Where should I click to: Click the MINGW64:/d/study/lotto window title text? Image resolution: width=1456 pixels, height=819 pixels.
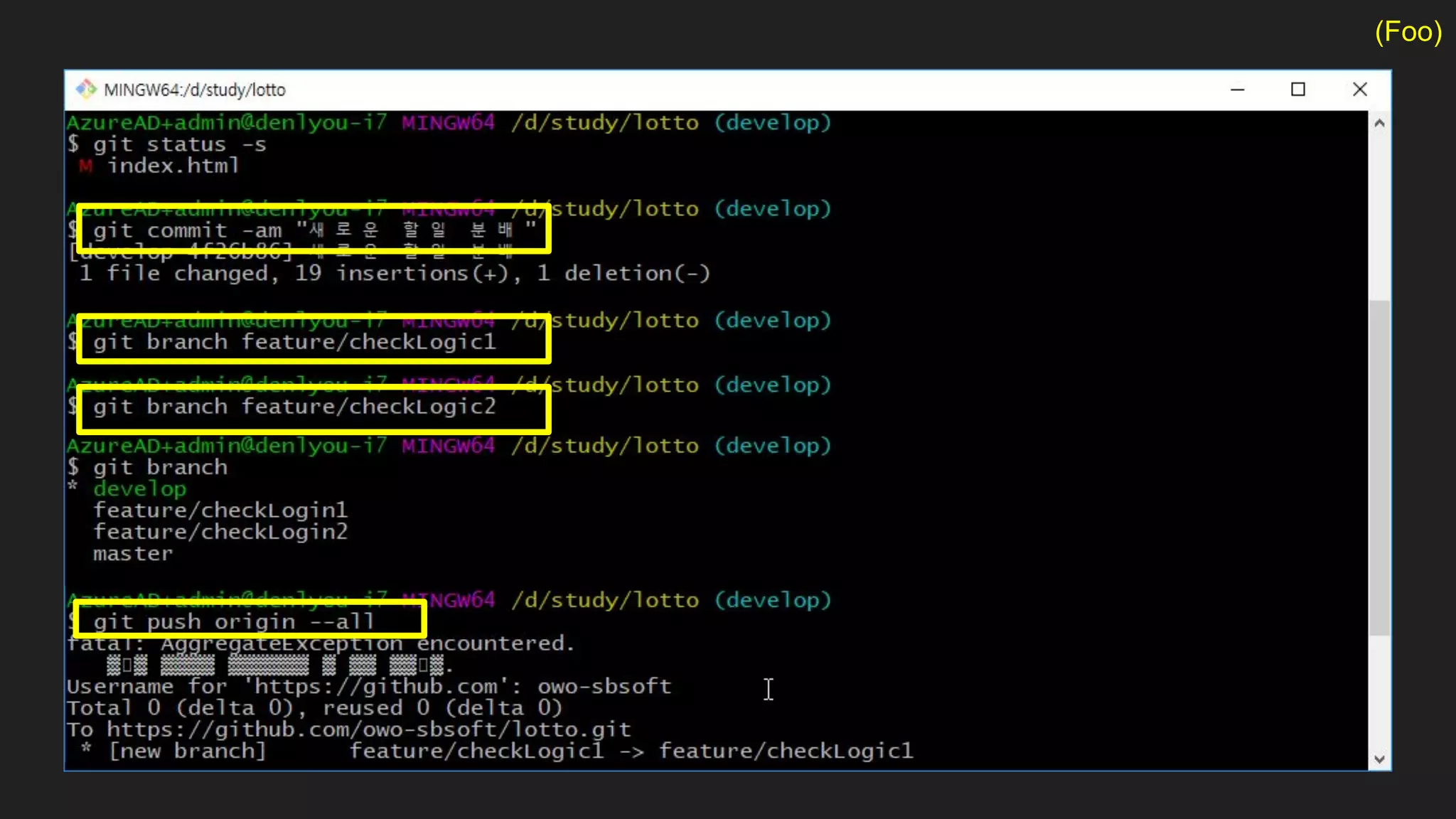[x=194, y=90]
